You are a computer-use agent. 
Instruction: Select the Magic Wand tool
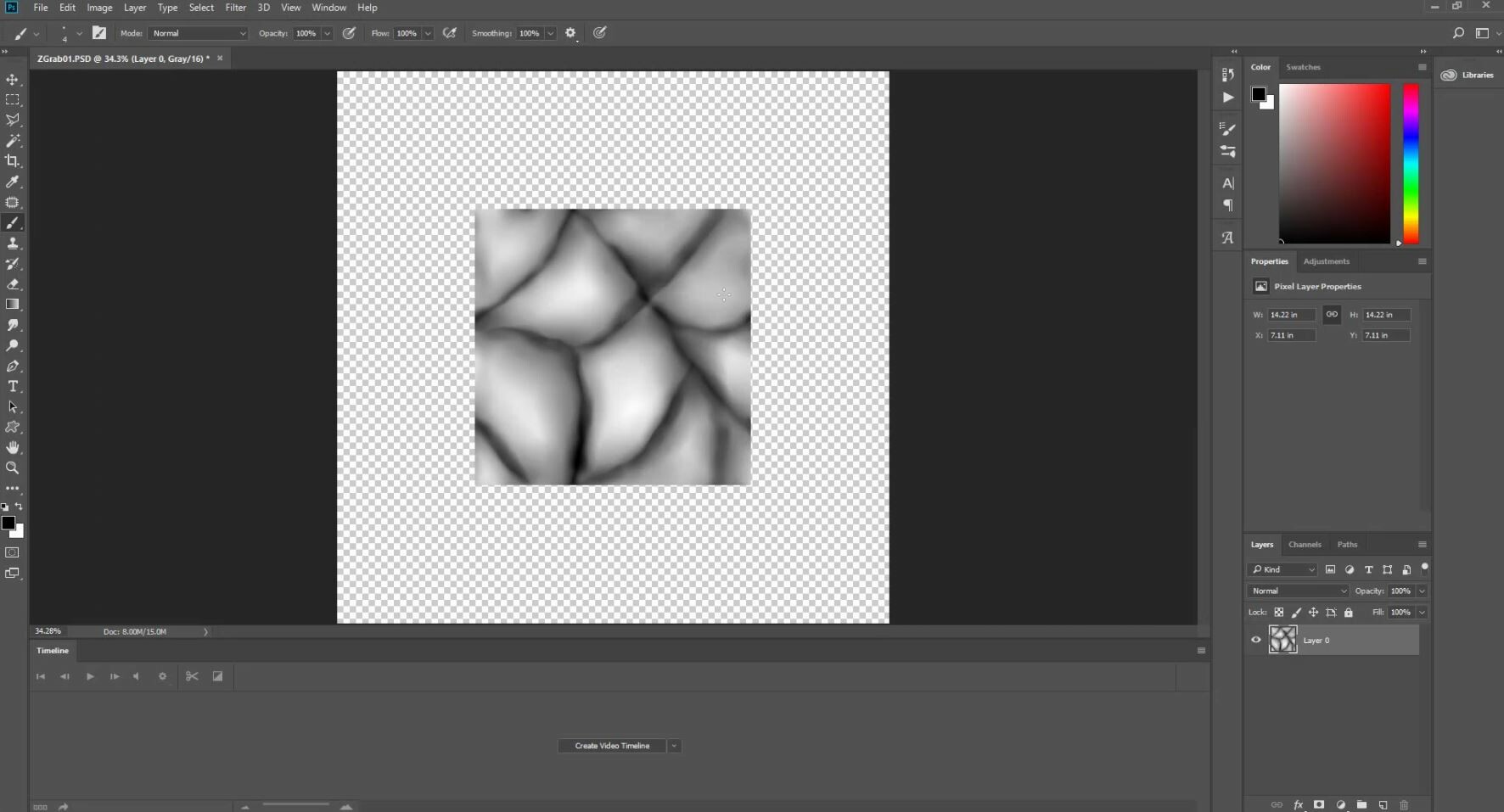(13, 140)
